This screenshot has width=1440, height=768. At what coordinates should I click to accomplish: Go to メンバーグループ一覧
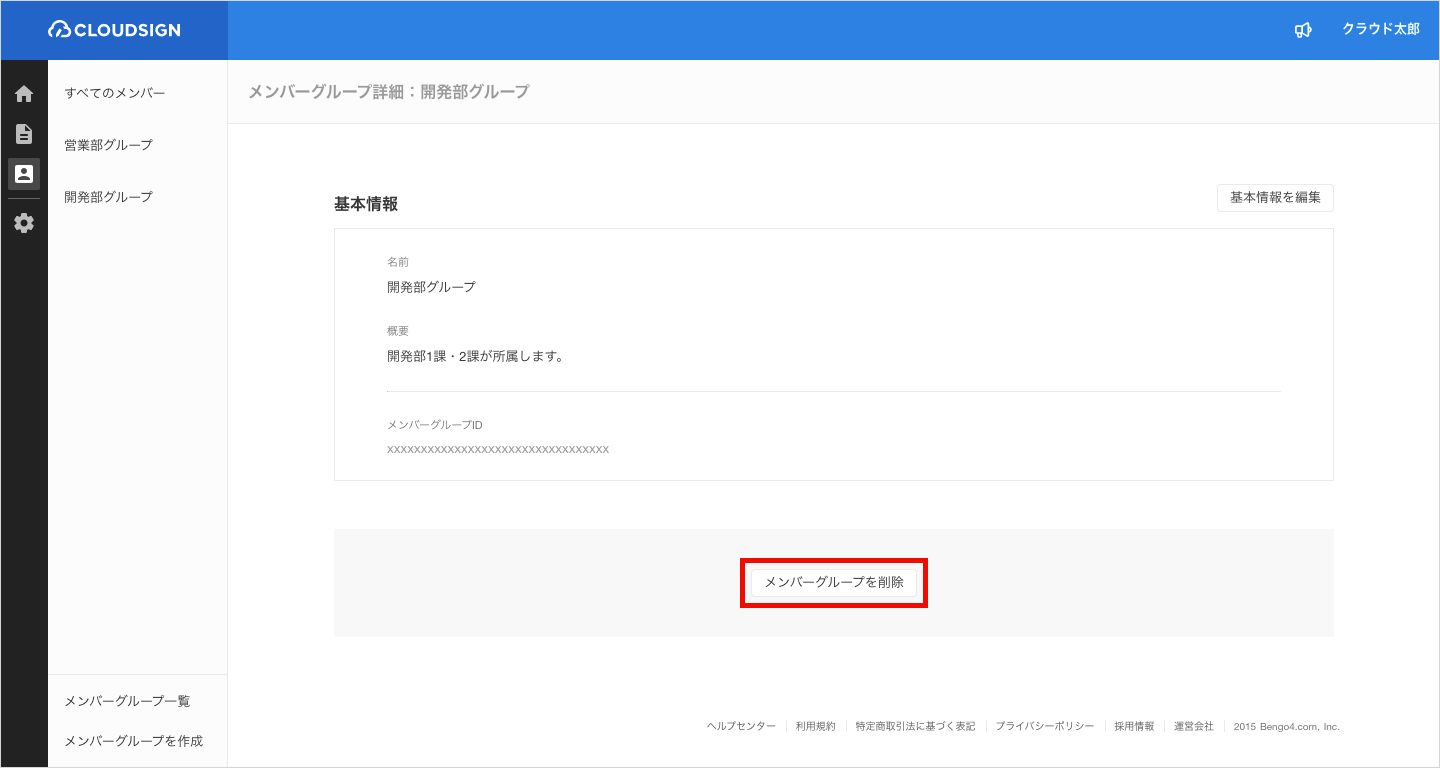pyautogui.click(x=127, y=701)
